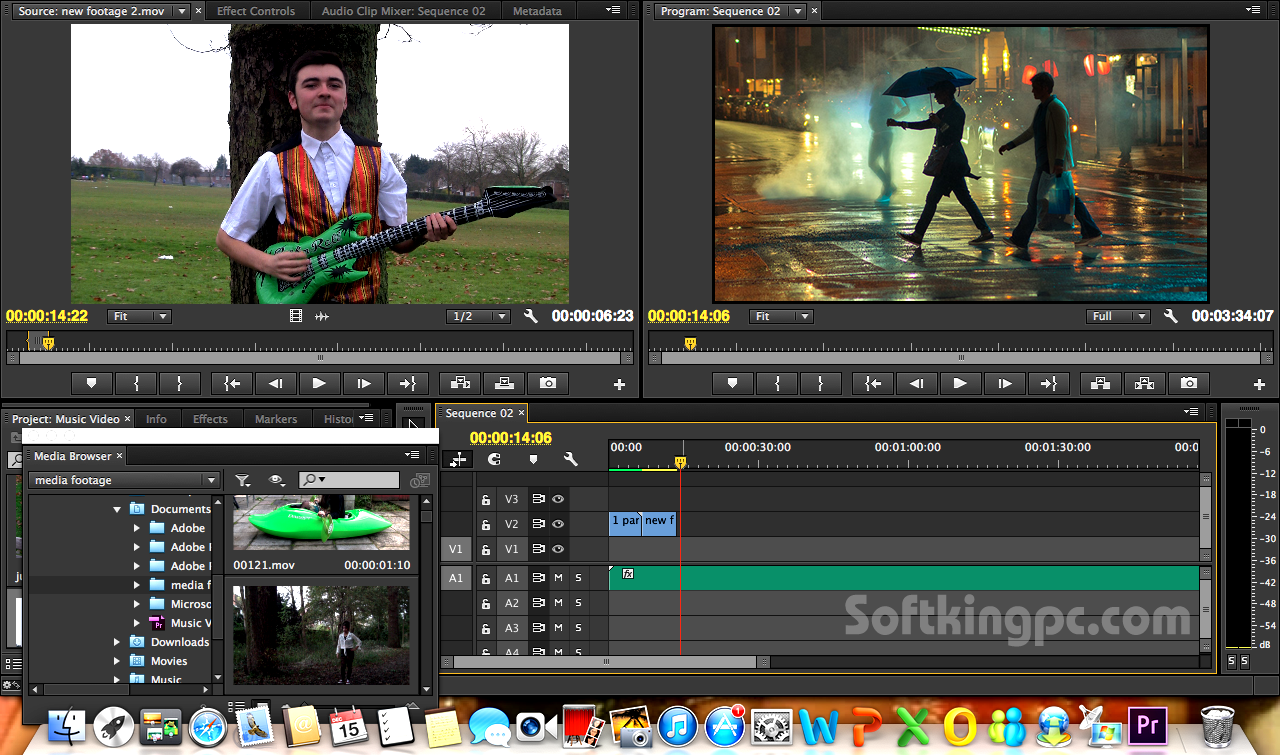The image size is (1280, 755).
Task: Open the Markers panel tab
Action: pos(276,419)
